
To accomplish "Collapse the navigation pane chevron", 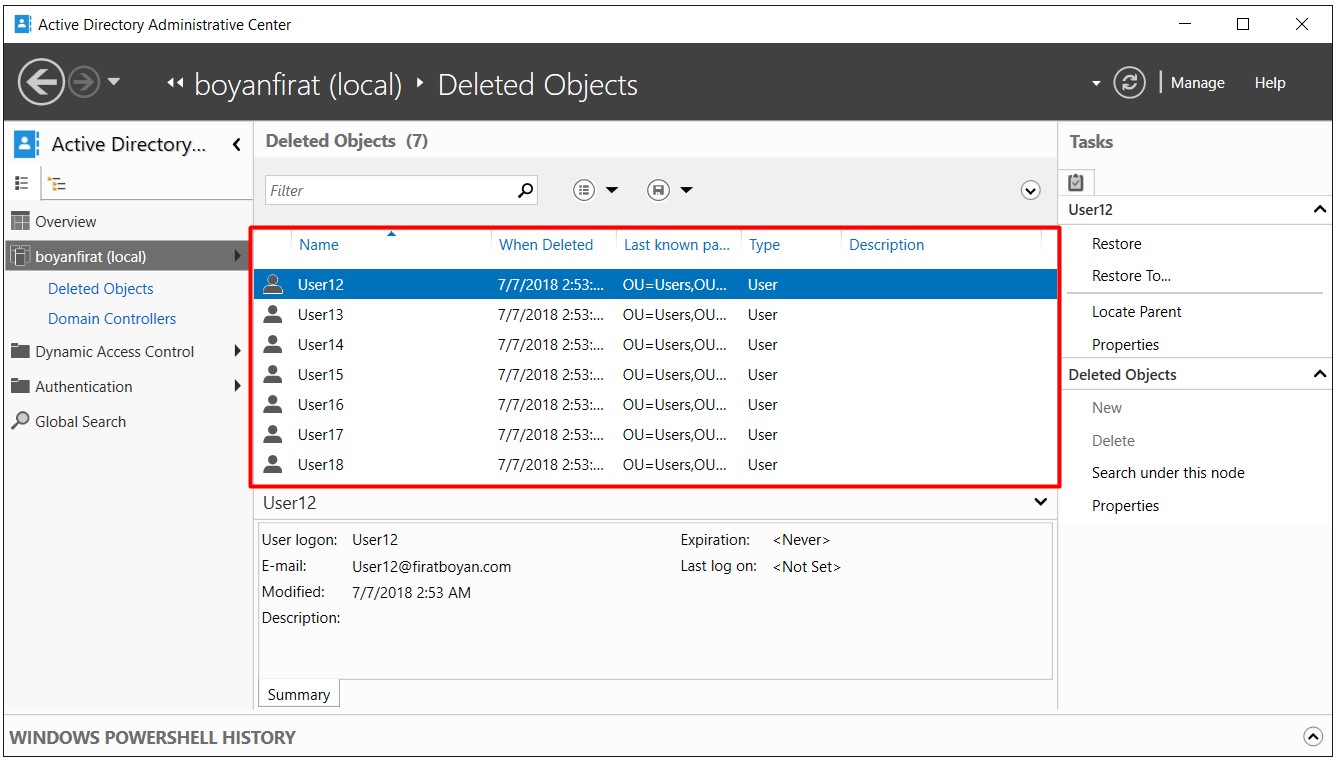I will tap(237, 145).
